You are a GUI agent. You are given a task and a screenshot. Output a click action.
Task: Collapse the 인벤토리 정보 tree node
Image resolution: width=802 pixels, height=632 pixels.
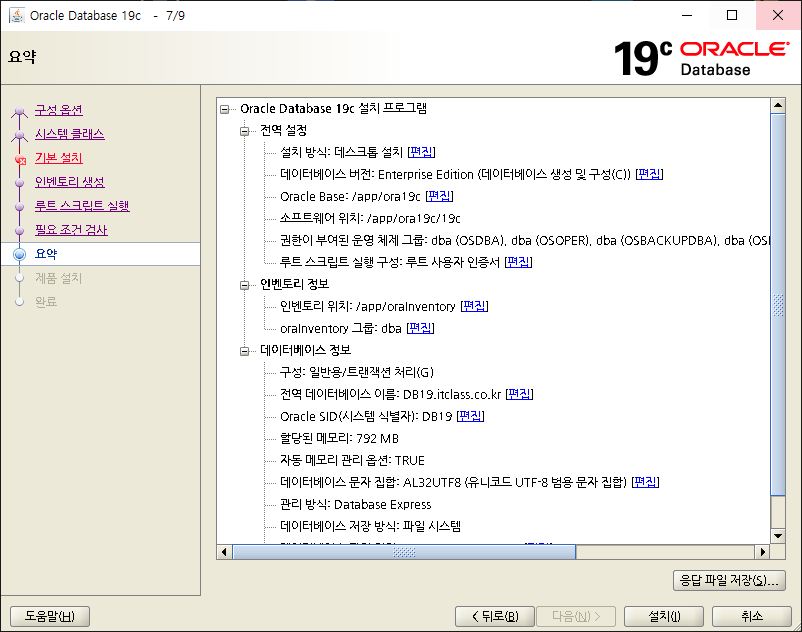coord(244,285)
